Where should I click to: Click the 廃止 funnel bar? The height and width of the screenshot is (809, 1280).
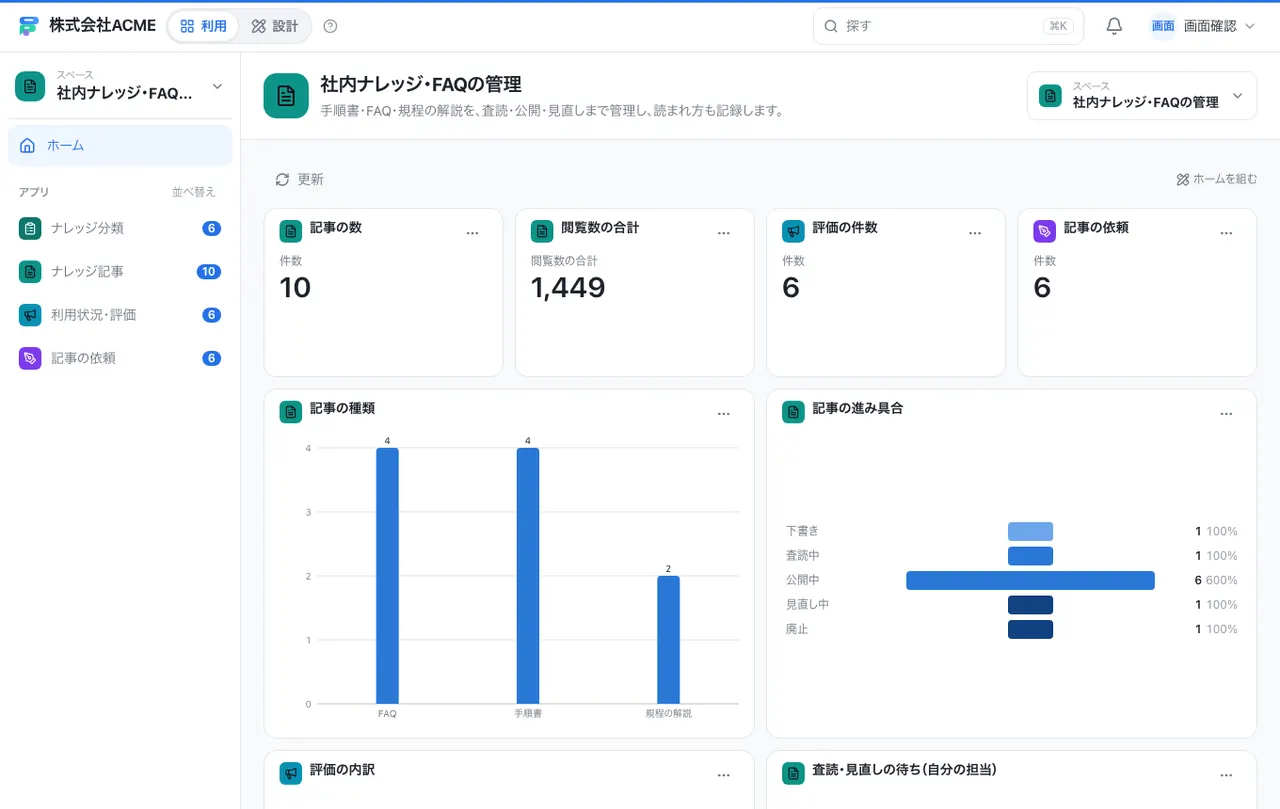(x=1030, y=629)
